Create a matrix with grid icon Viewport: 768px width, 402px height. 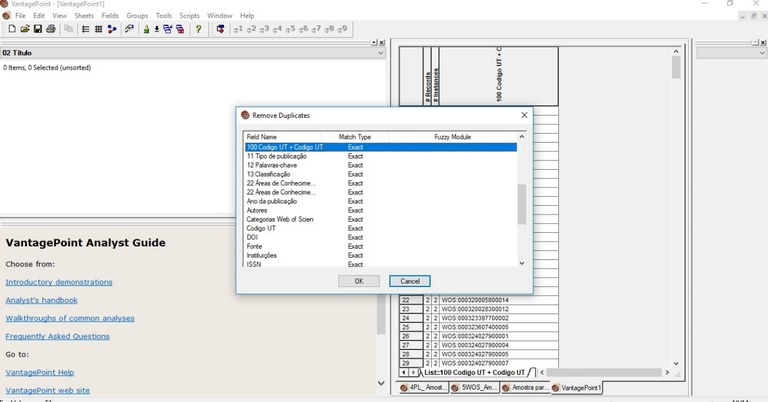[98, 29]
